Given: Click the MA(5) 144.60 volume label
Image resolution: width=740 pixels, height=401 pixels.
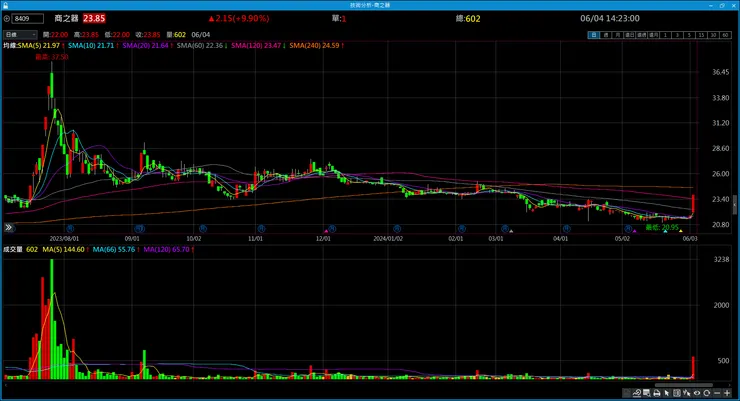Looking at the screenshot, I should (x=66, y=250).
